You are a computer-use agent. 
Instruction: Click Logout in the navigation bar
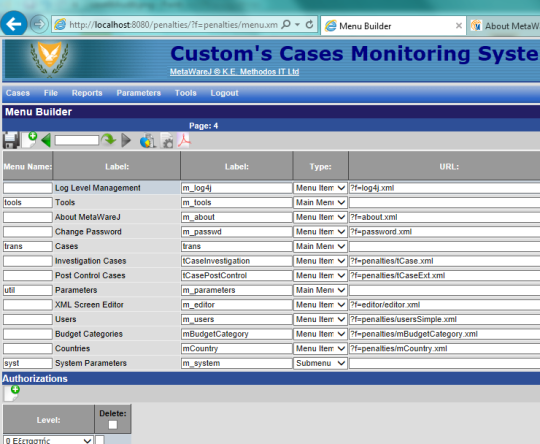coord(225,93)
